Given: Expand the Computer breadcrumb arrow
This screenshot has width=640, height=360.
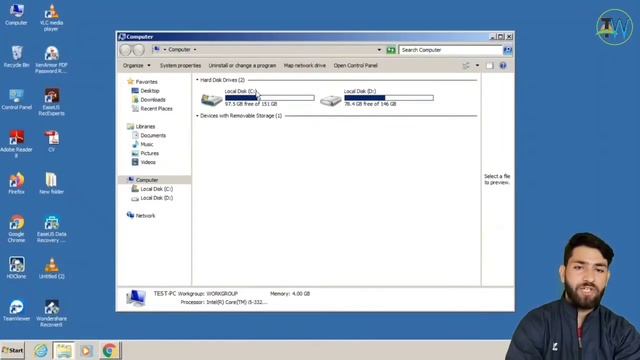Looking at the screenshot, I should tap(195, 49).
